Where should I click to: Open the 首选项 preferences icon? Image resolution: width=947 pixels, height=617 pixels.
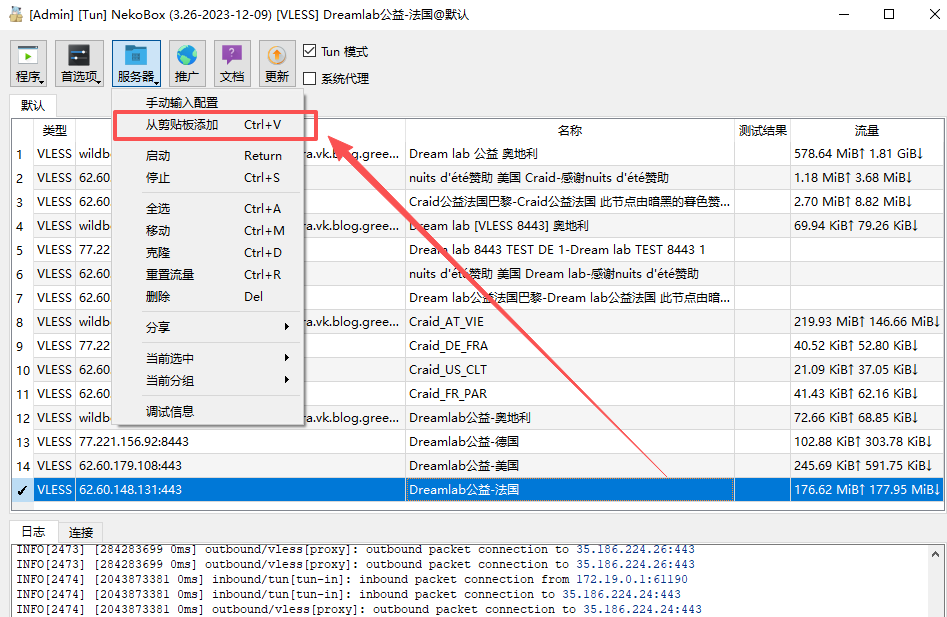(78, 62)
